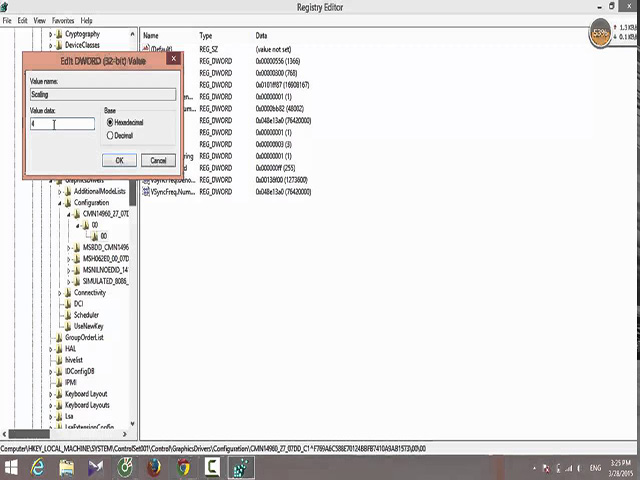Viewport: 640px width, 480px height.
Task: Click the (Default) string value icon
Action: click(146, 49)
